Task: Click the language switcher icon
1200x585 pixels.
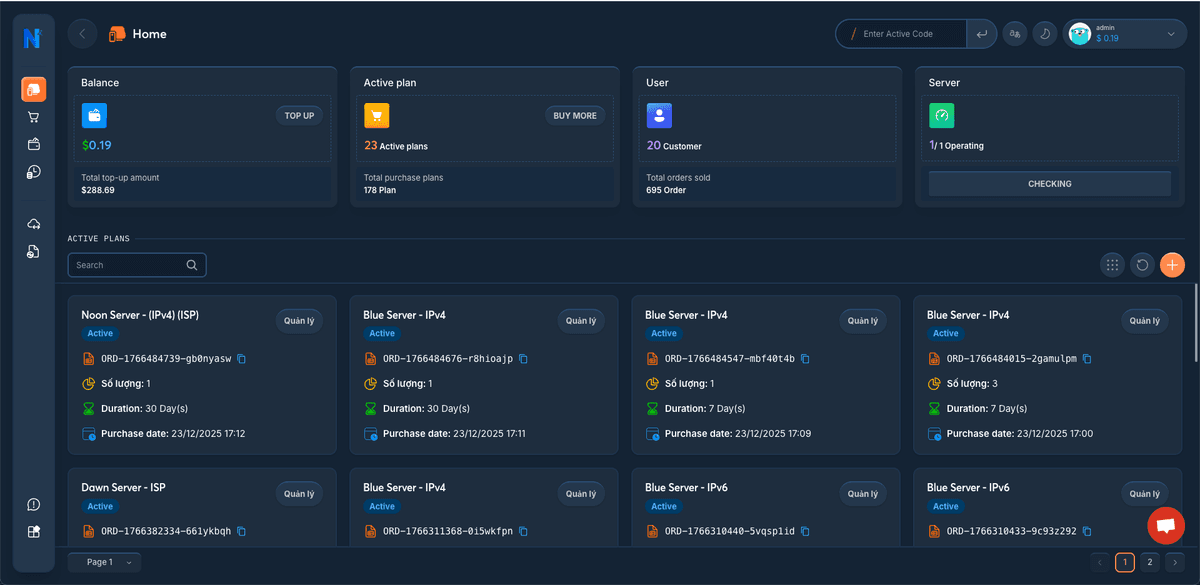Action: [x=1014, y=33]
